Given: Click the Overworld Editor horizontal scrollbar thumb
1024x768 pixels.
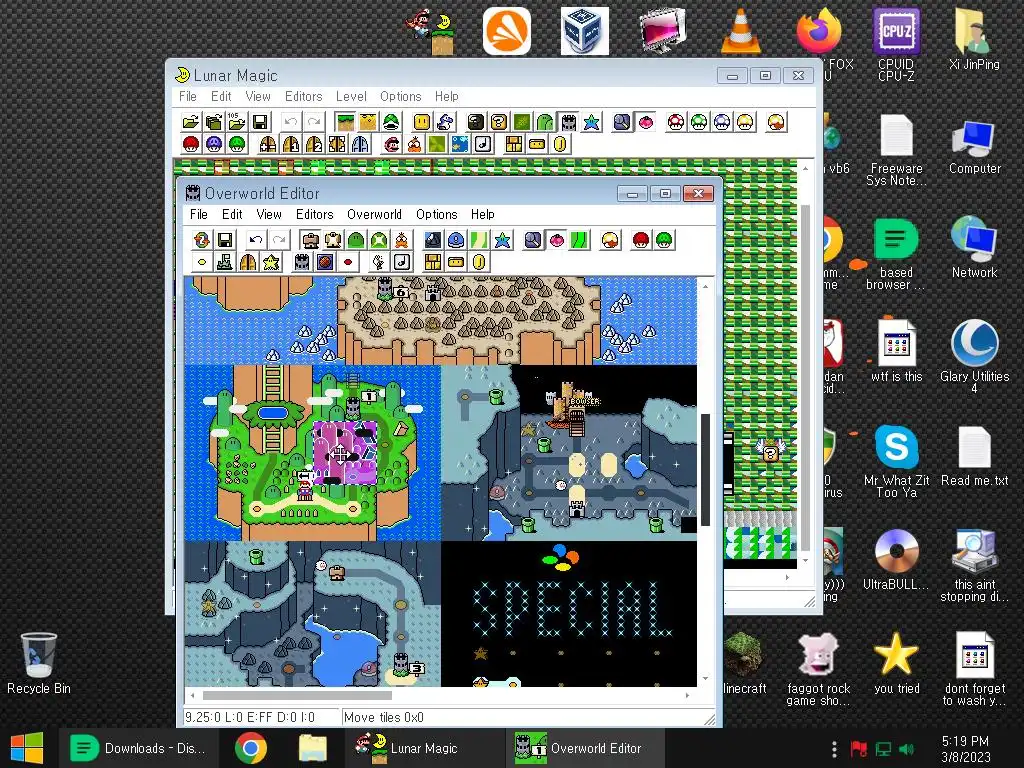Looking at the screenshot, I should click(x=297, y=696).
